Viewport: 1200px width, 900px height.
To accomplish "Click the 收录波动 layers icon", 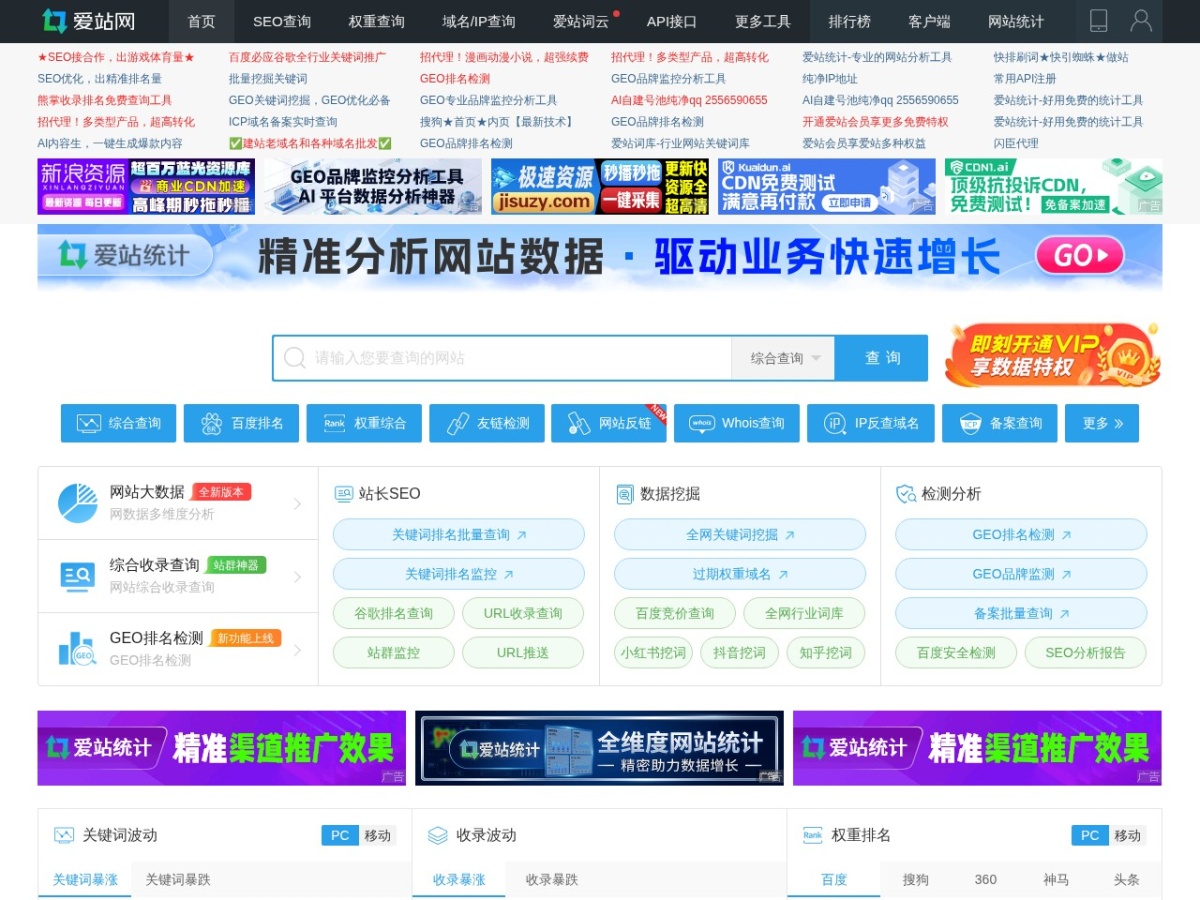I will (x=437, y=835).
